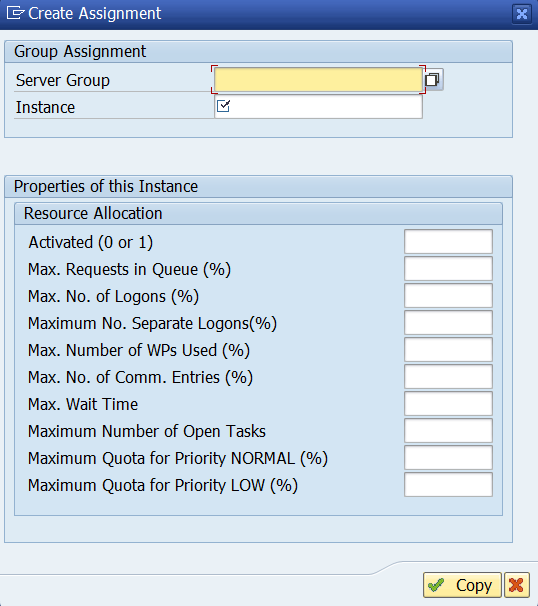The width and height of the screenshot is (538, 606).
Task: Select the Maximum Number of Open Tasks field
Action: click(x=448, y=431)
